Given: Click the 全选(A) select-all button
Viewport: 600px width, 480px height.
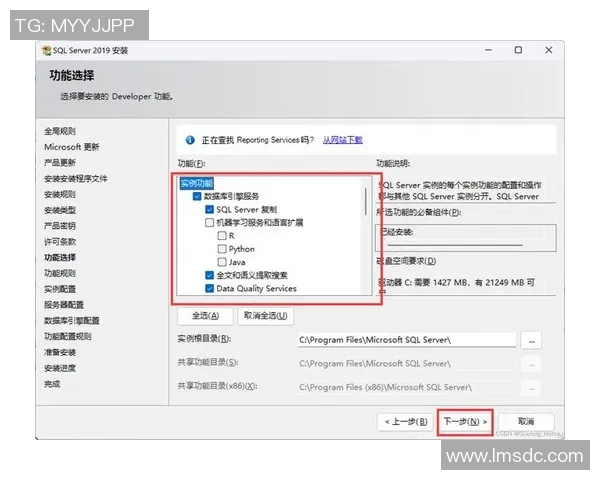Looking at the screenshot, I should coord(205,316).
